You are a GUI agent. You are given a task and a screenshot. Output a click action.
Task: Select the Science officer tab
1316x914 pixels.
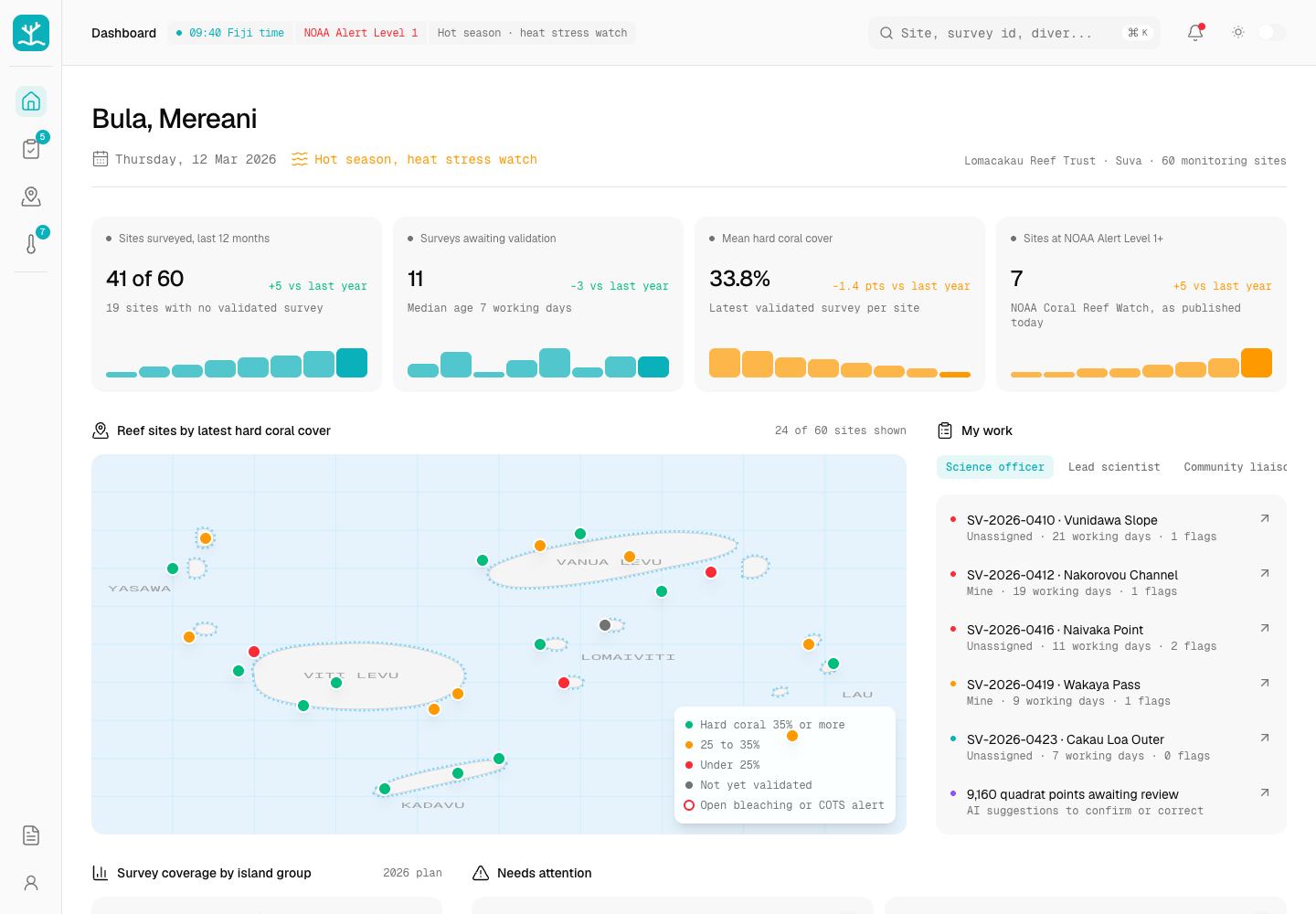coord(995,467)
